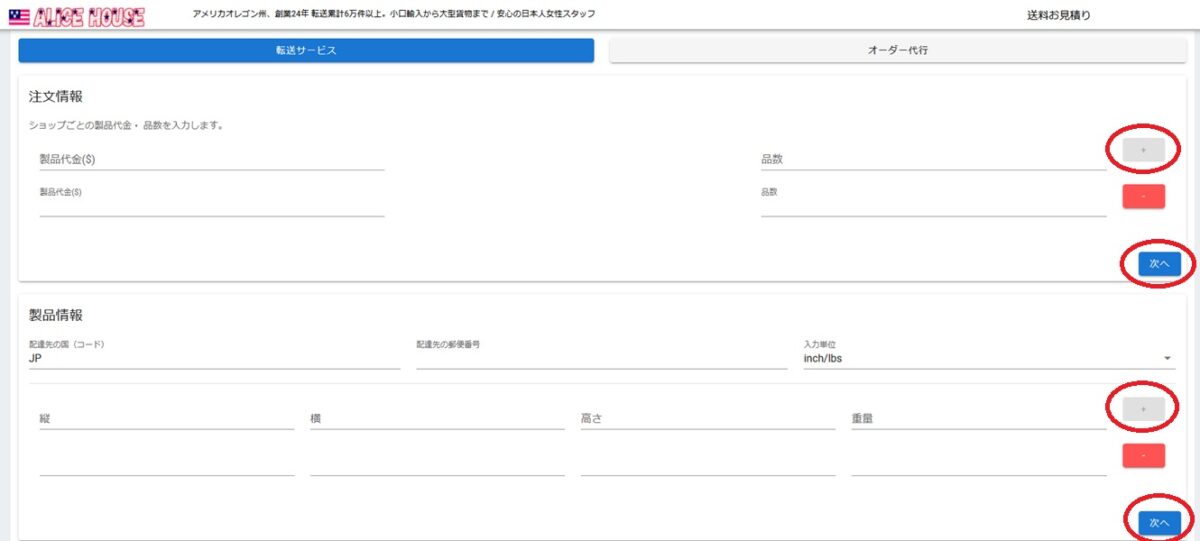
Task: Focus the 横 dimension field
Action: tap(437, 419)
